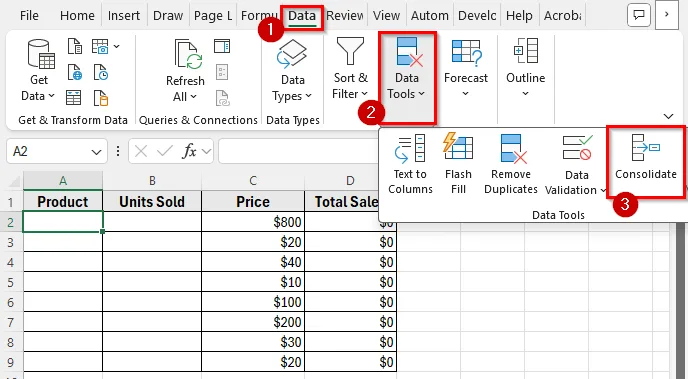Open the Sort & Filter group

click(350, 68)
